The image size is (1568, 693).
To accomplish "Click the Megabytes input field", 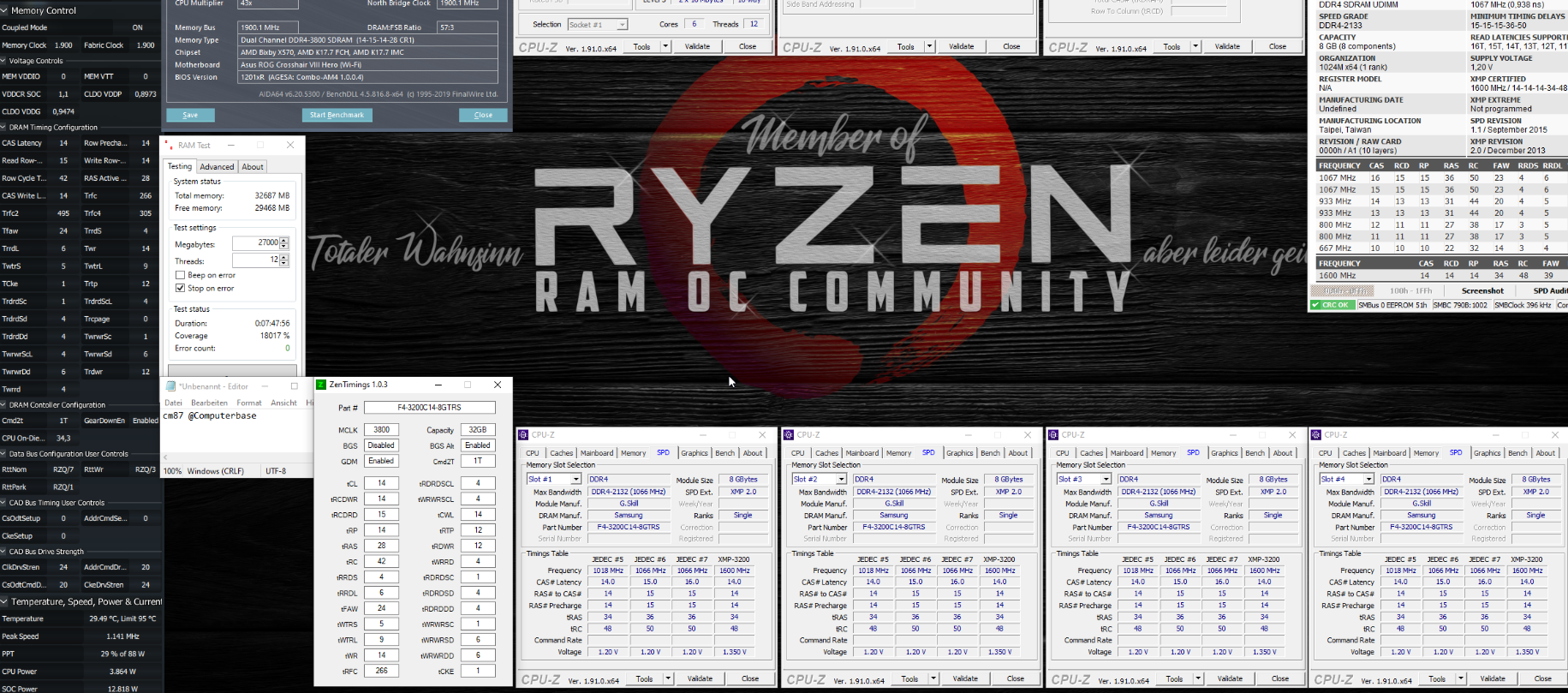I will pyautogui.click(x=256, y=243).
